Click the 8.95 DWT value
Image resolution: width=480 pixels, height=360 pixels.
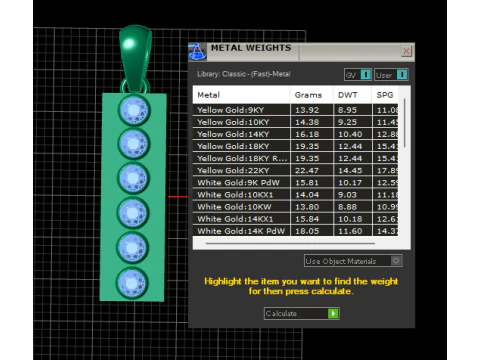coord(347,110)
